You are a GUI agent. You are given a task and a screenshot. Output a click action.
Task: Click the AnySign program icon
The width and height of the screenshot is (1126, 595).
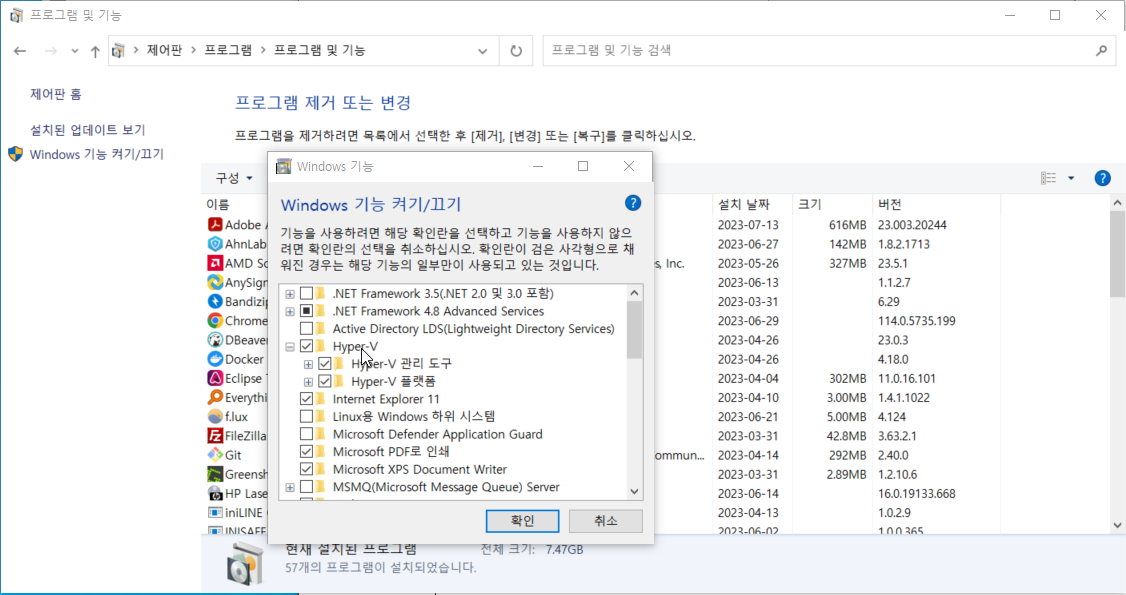pos(215,282)
